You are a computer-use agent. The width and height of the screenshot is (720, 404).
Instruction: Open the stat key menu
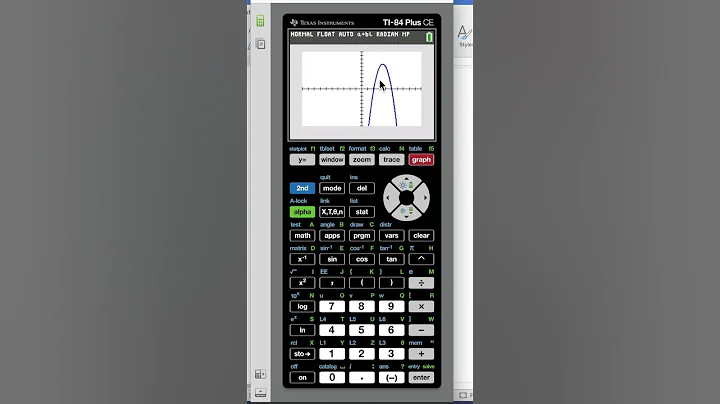point(362,212)
